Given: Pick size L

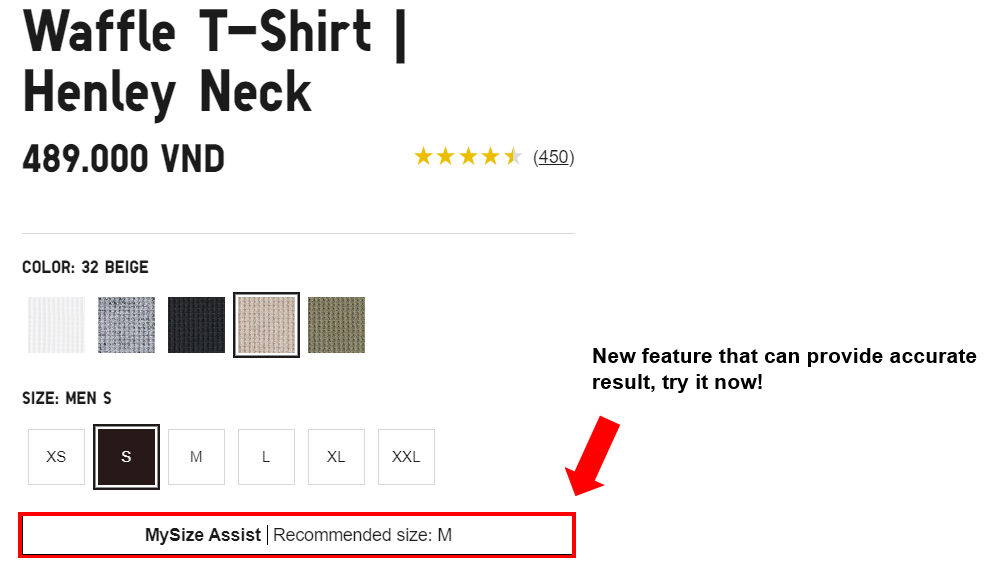Looking at the screenshot, I should pos(266,457).
